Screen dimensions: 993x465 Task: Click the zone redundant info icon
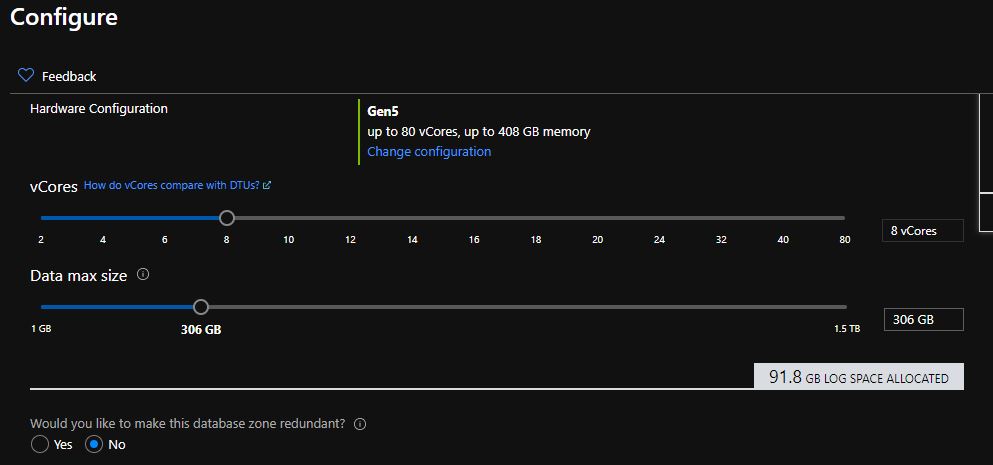360,424
